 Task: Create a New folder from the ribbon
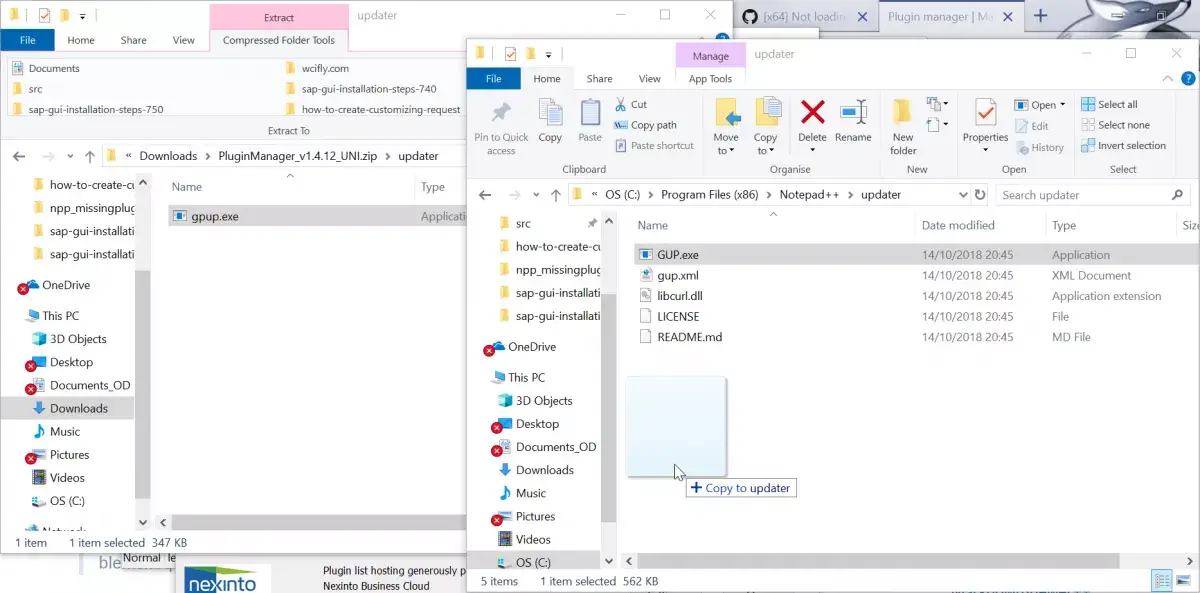click(x=903, y=126)
